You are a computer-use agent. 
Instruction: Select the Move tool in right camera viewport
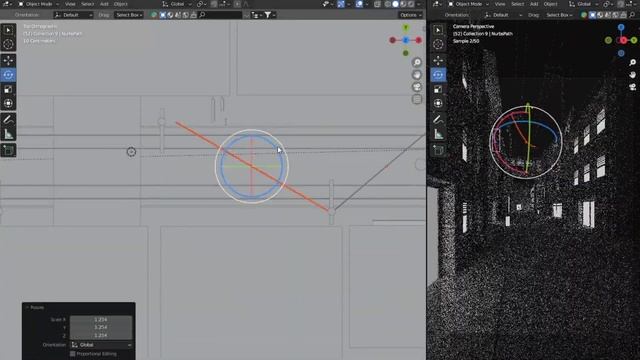point(438,60)
